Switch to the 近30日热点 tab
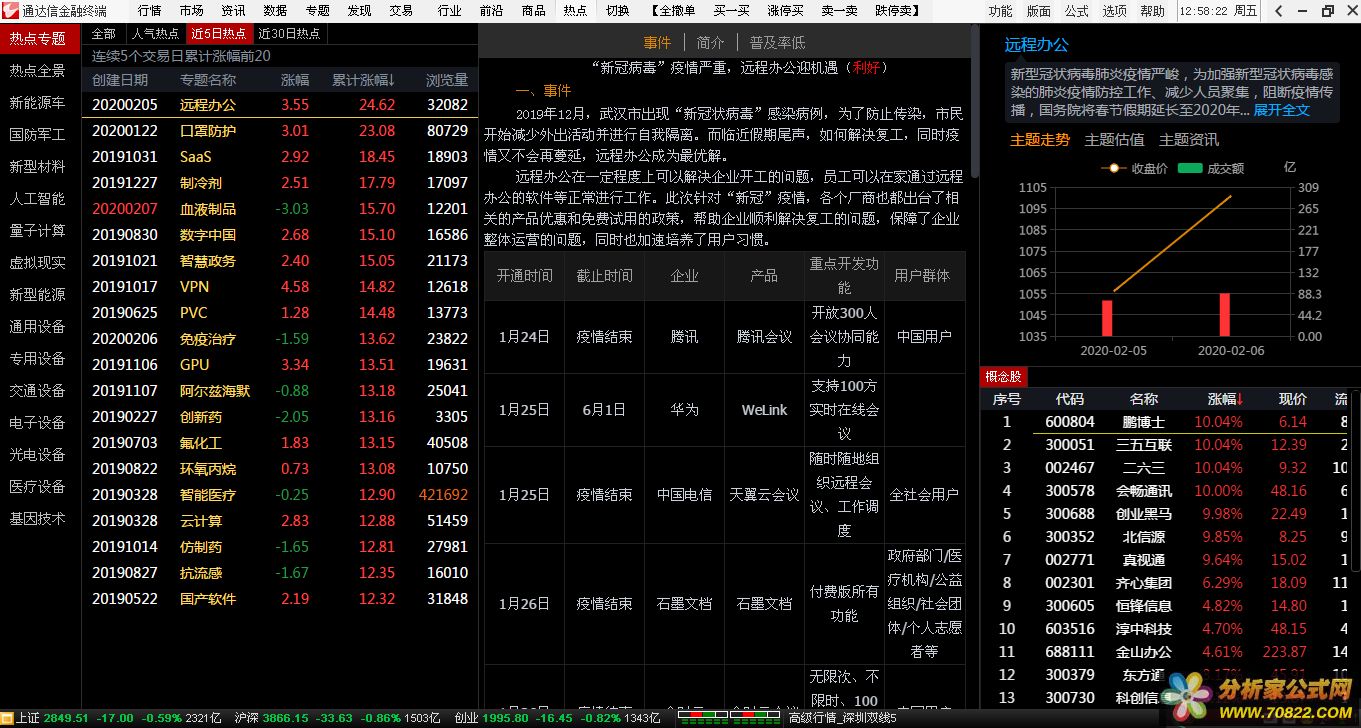The height and width of the screenshot is (728, 1361). pyautogui.click(x=289, y=33)
